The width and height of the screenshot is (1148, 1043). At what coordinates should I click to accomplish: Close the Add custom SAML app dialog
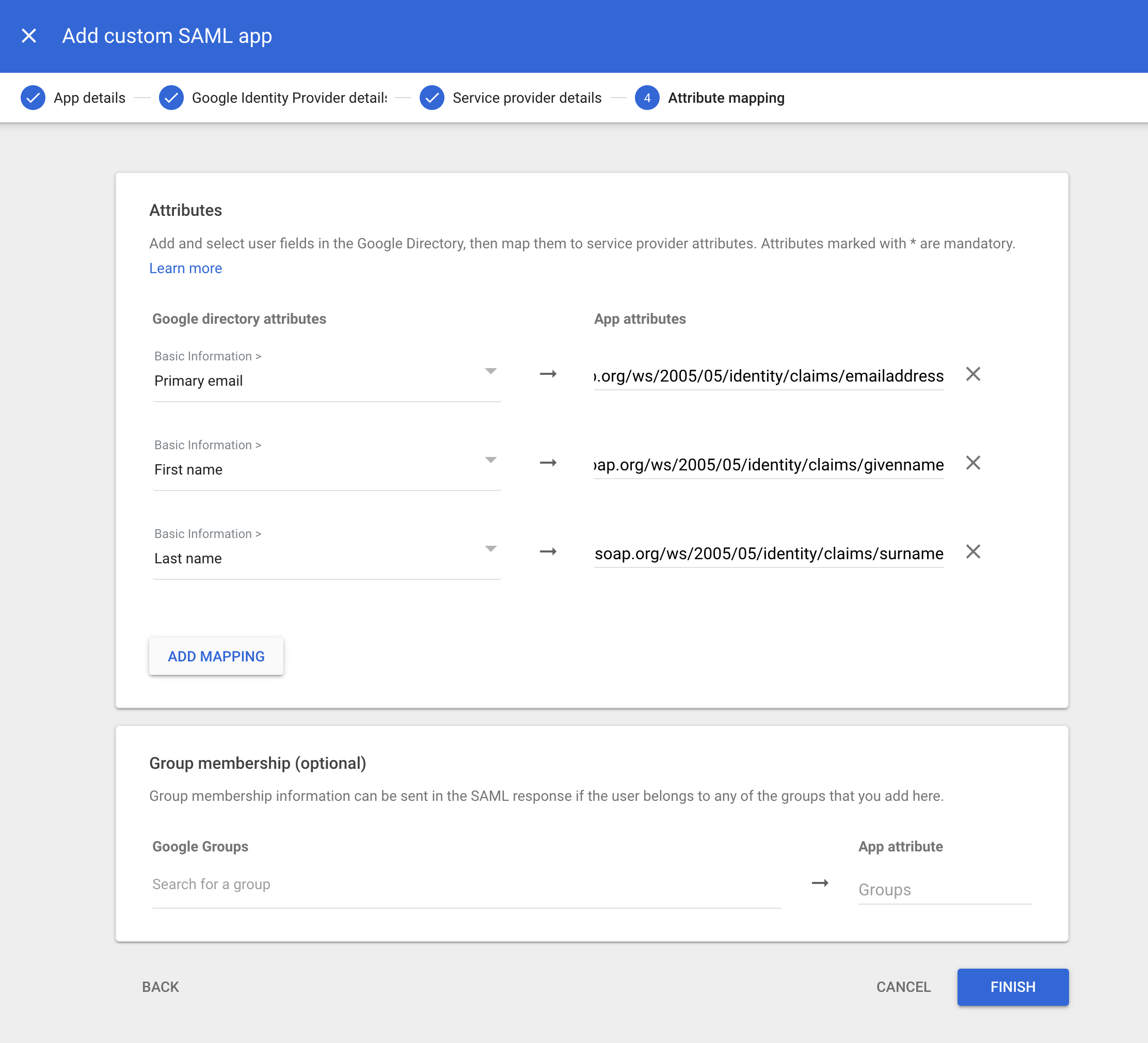29,36
